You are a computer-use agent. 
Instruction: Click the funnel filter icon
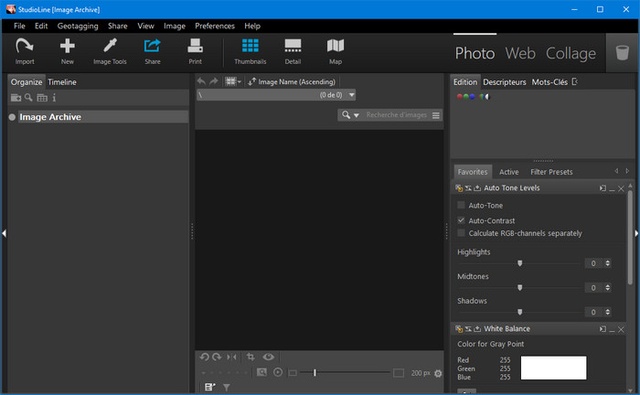click(227, 387)
